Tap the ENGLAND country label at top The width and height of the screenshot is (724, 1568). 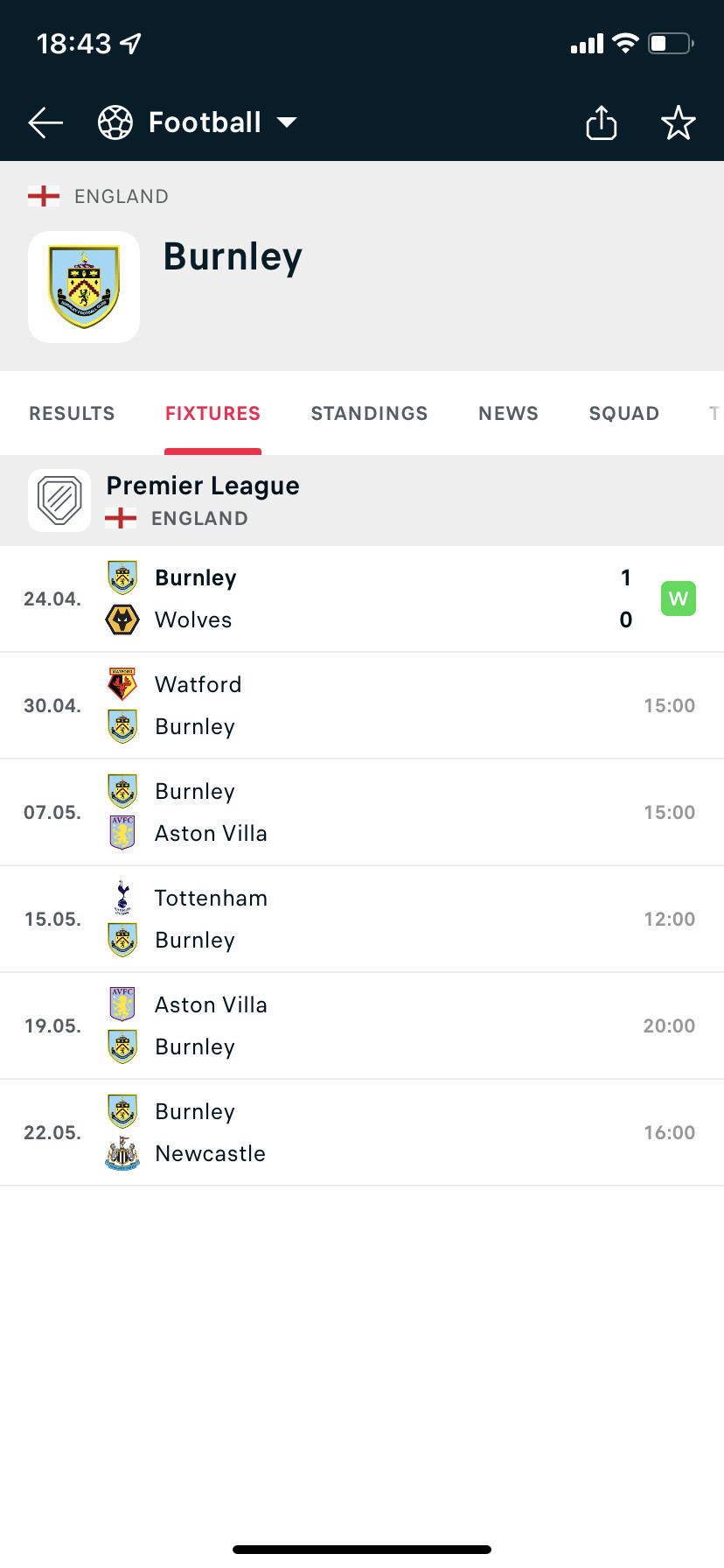tap(122, 196)
